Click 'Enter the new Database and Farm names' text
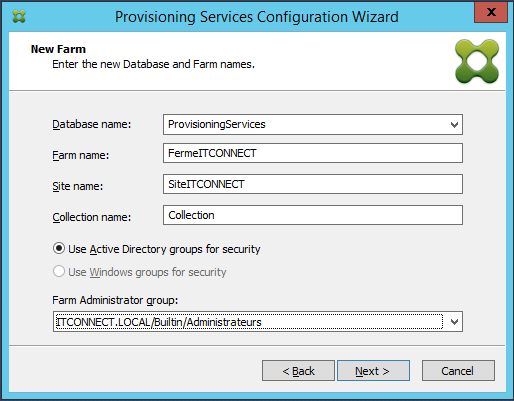514x401 pixels. click(x=153, y=64)
